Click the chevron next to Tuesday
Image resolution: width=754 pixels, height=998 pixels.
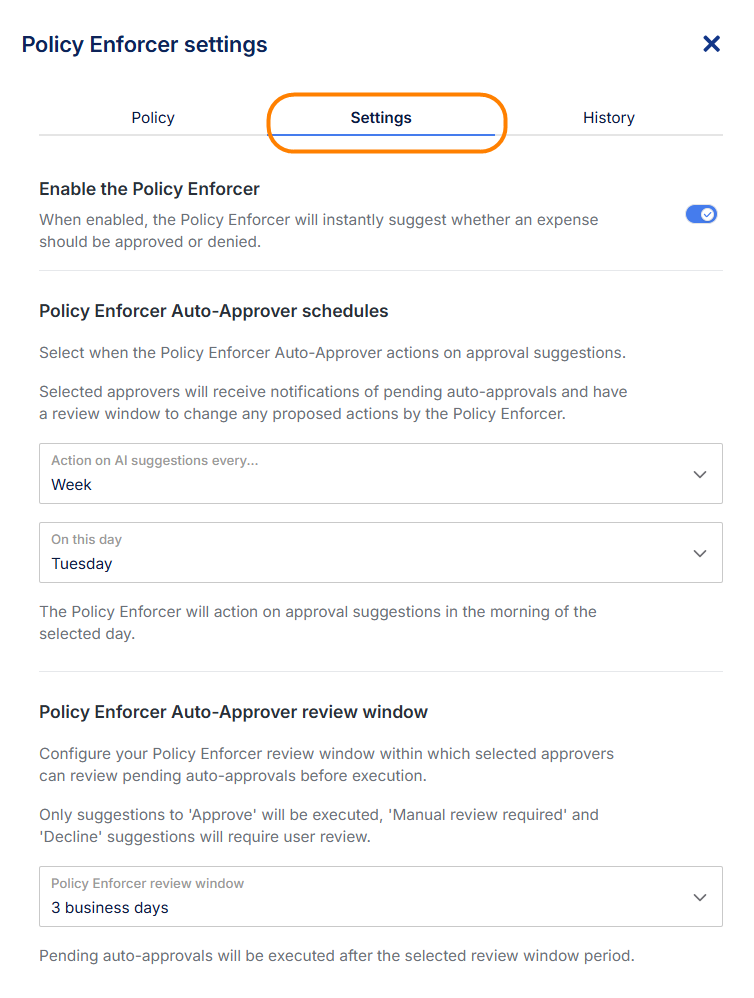(700, 553)
